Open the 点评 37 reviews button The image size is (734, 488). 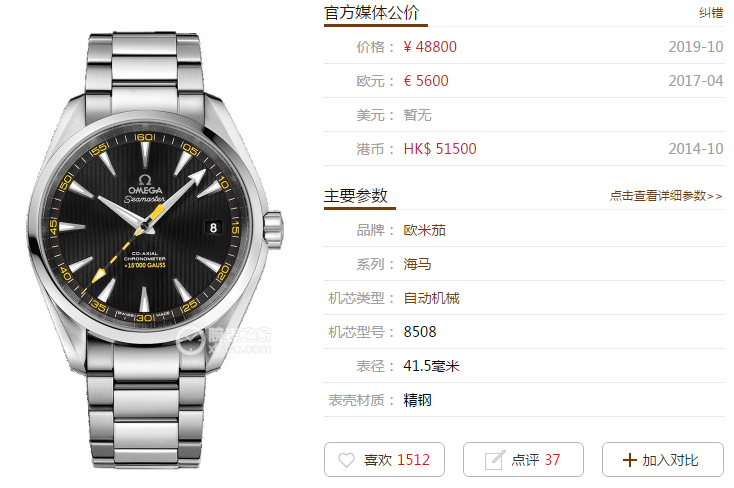click(523, 459)
